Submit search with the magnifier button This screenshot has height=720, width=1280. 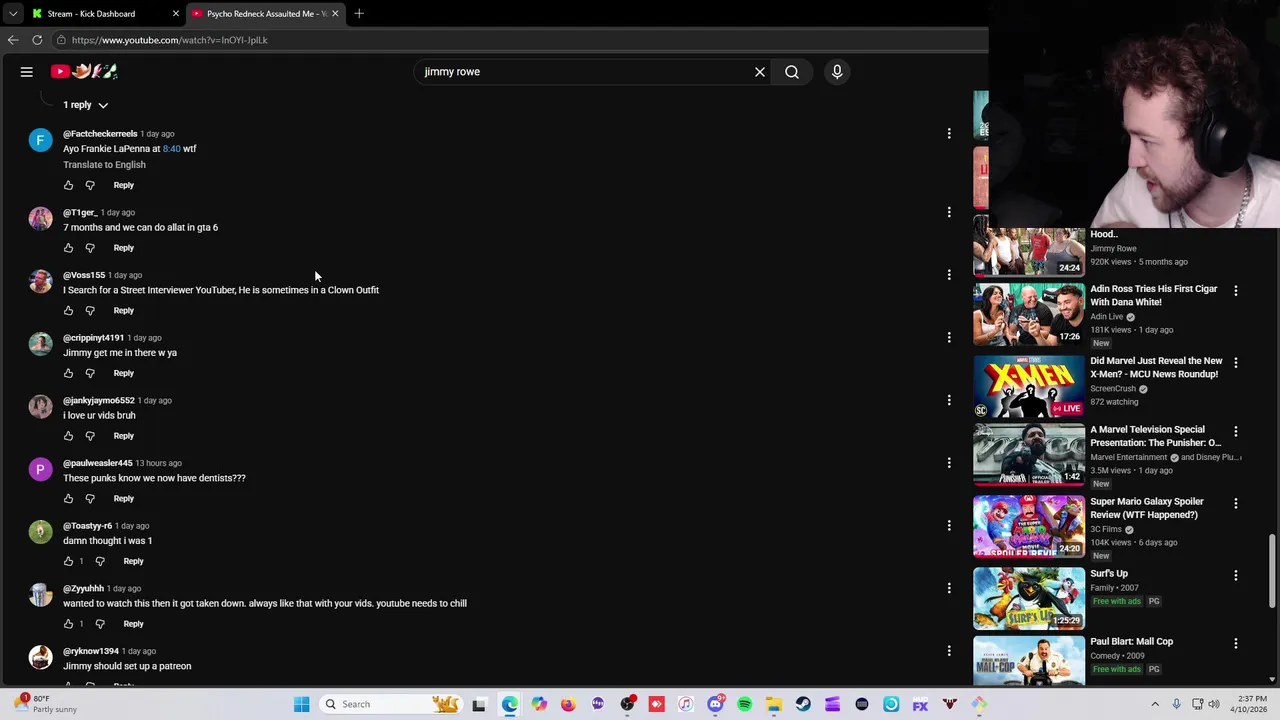coord(792,72)
